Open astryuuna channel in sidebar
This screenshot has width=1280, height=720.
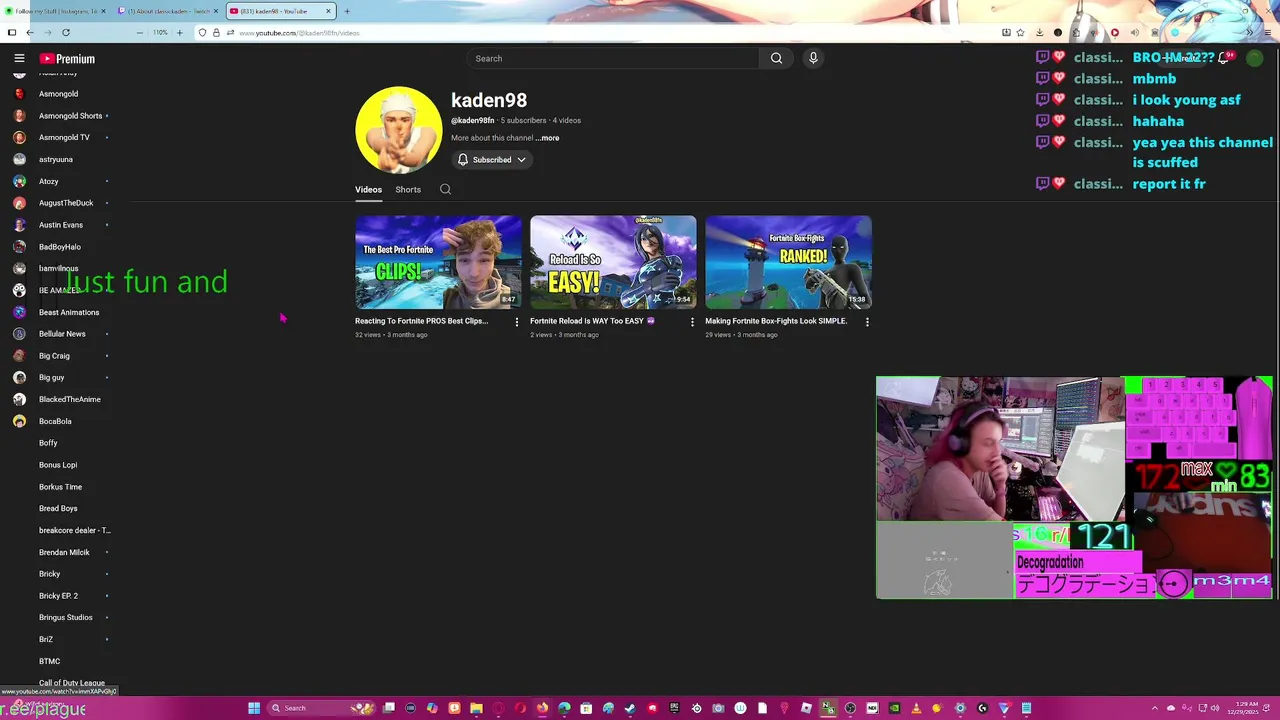click(56, 159)
